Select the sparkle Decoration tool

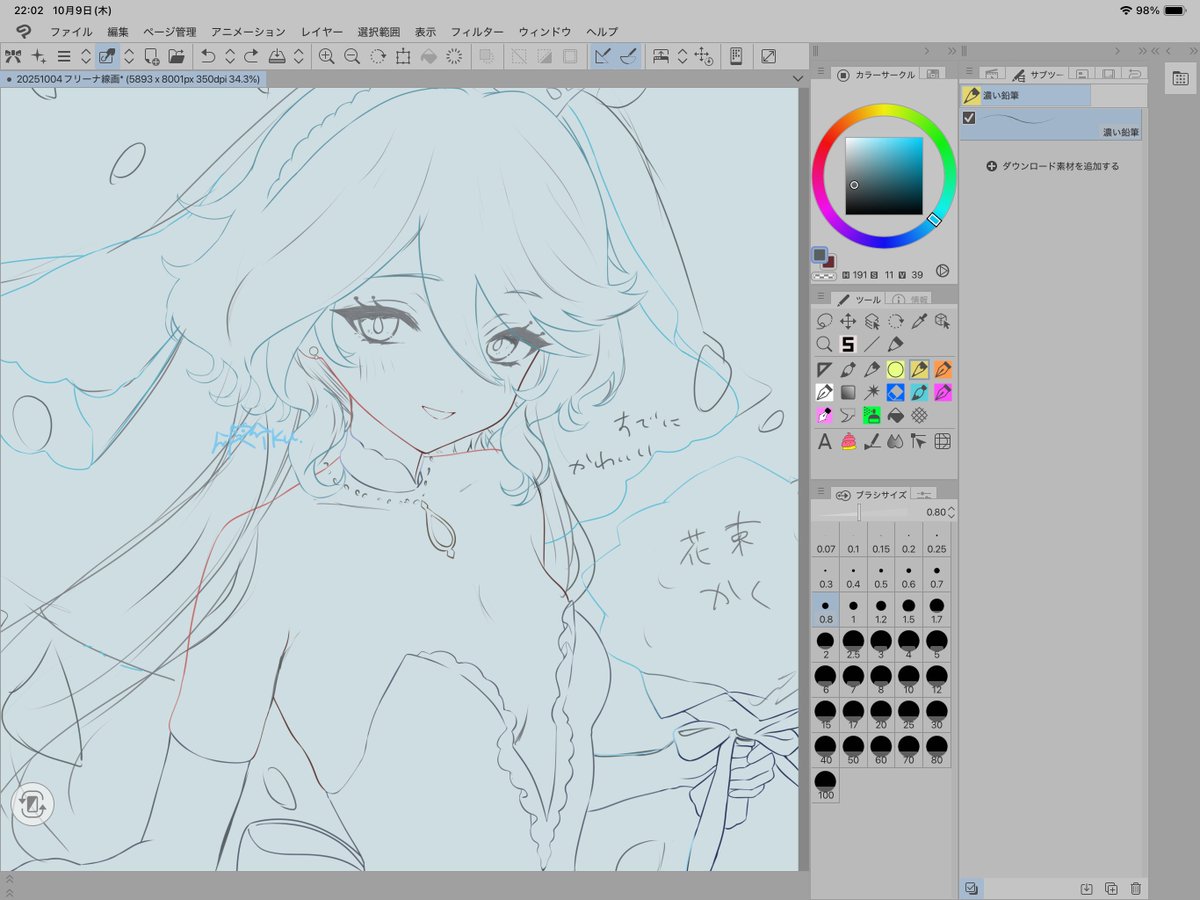click(872, 392)
